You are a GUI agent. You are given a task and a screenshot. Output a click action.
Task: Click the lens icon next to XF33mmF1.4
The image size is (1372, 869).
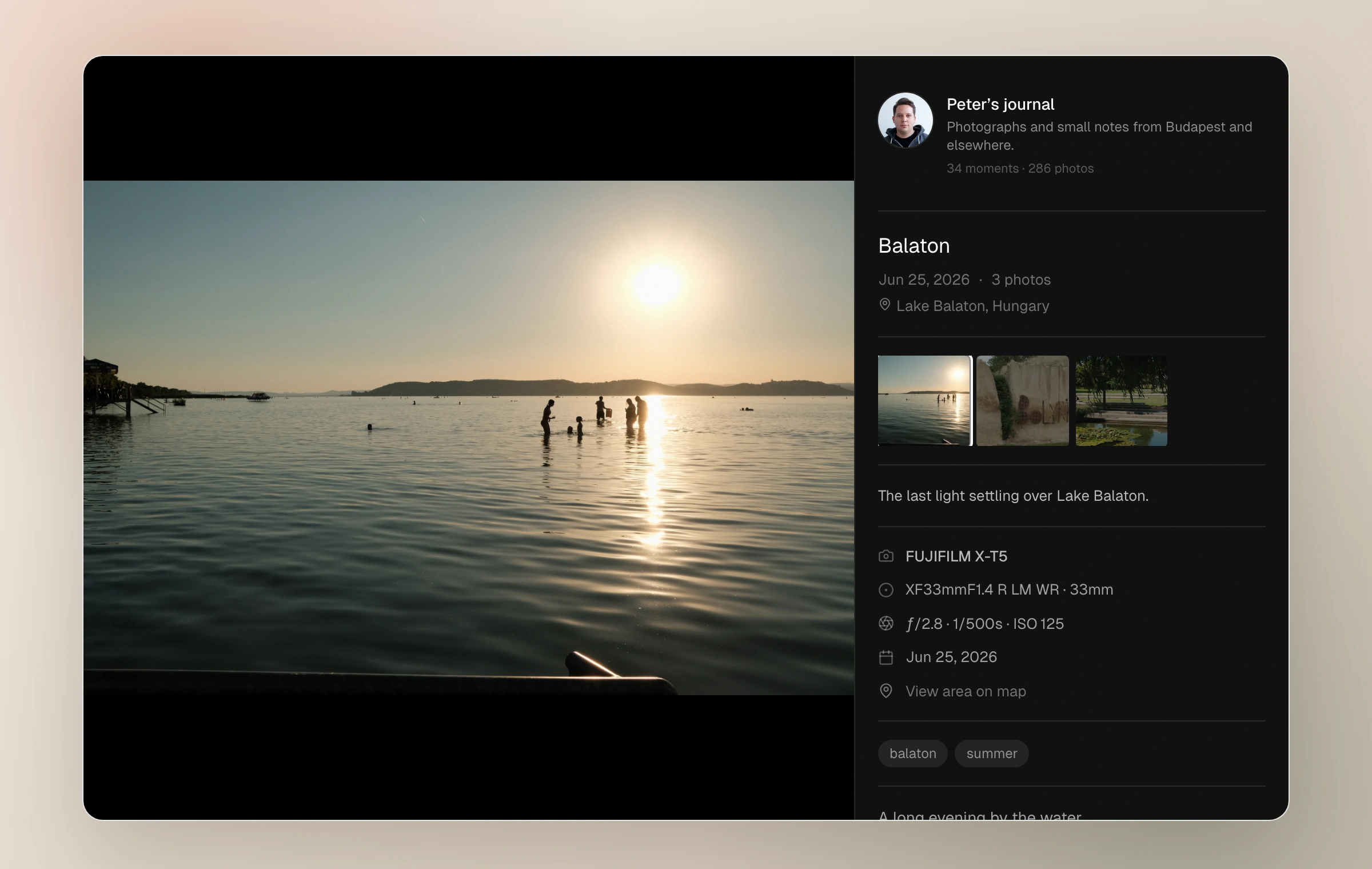pyautogui.click(x=886, y=589)
